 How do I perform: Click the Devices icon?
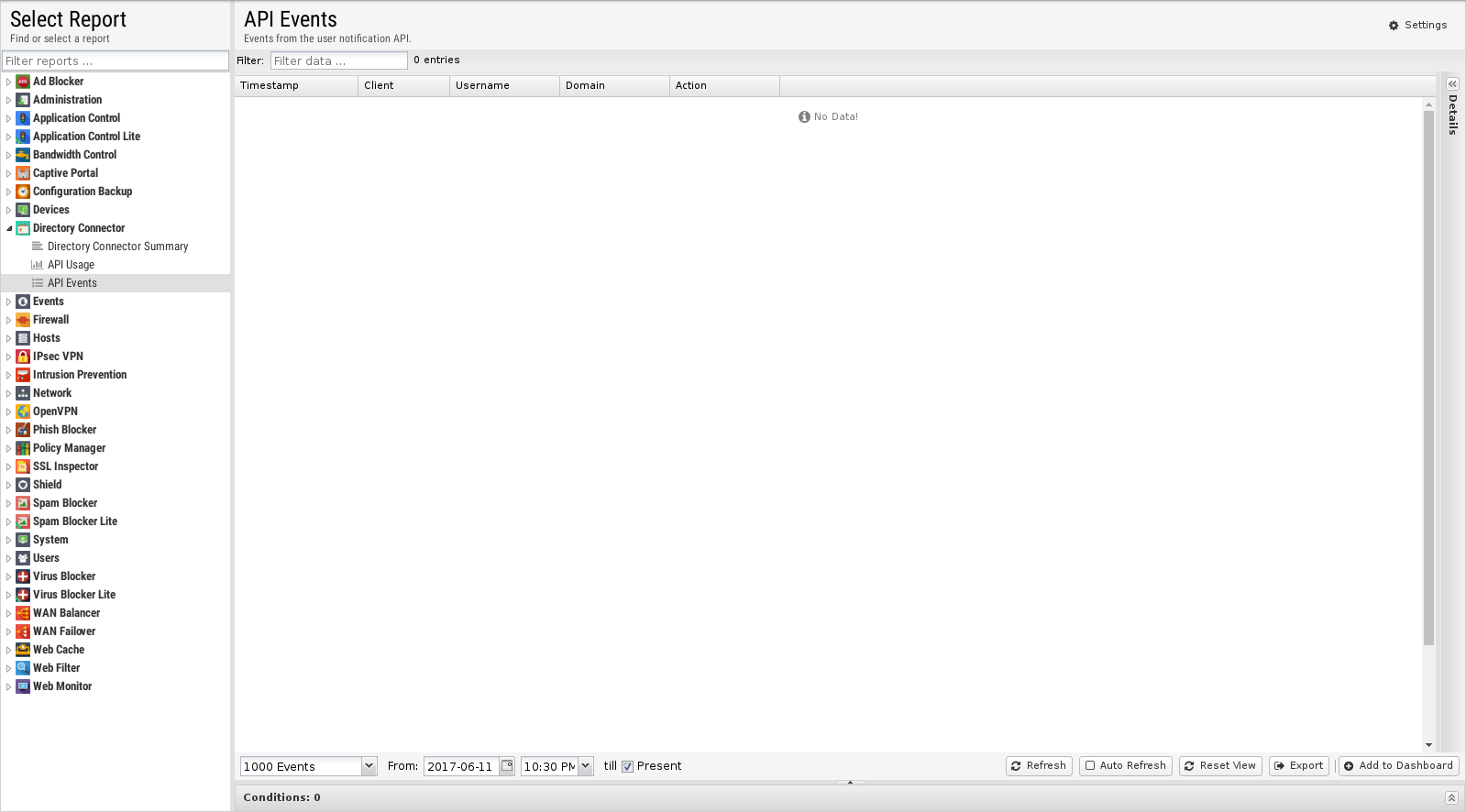point(23,210)
